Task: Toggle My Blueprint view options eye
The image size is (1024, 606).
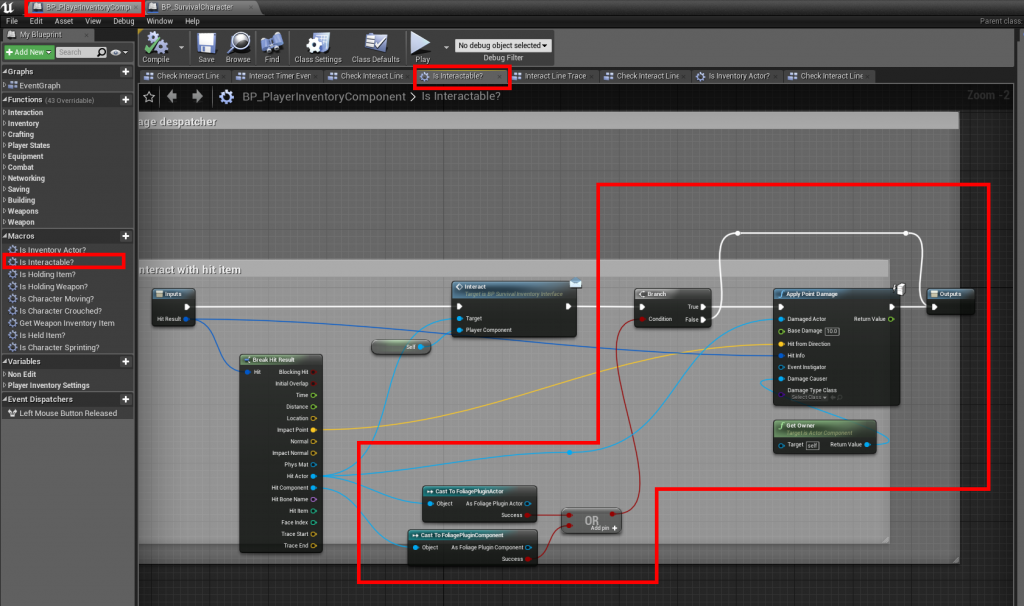Action: pyautogui.click(x=119, y=52)
